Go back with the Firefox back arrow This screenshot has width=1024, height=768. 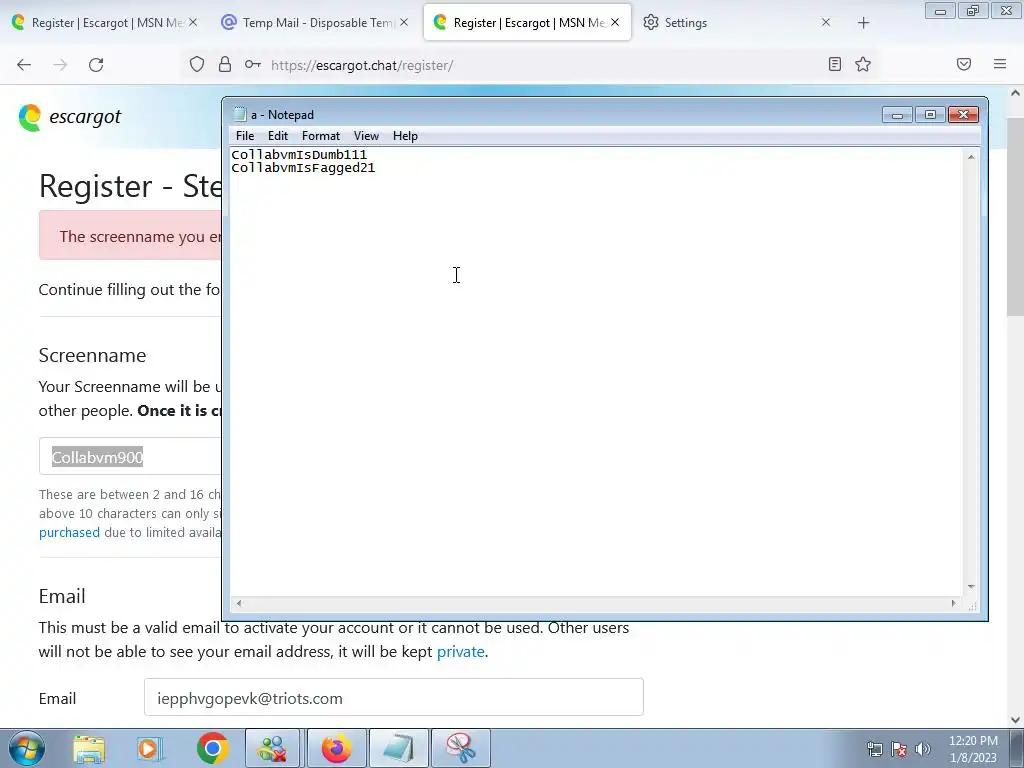[24, 65]
